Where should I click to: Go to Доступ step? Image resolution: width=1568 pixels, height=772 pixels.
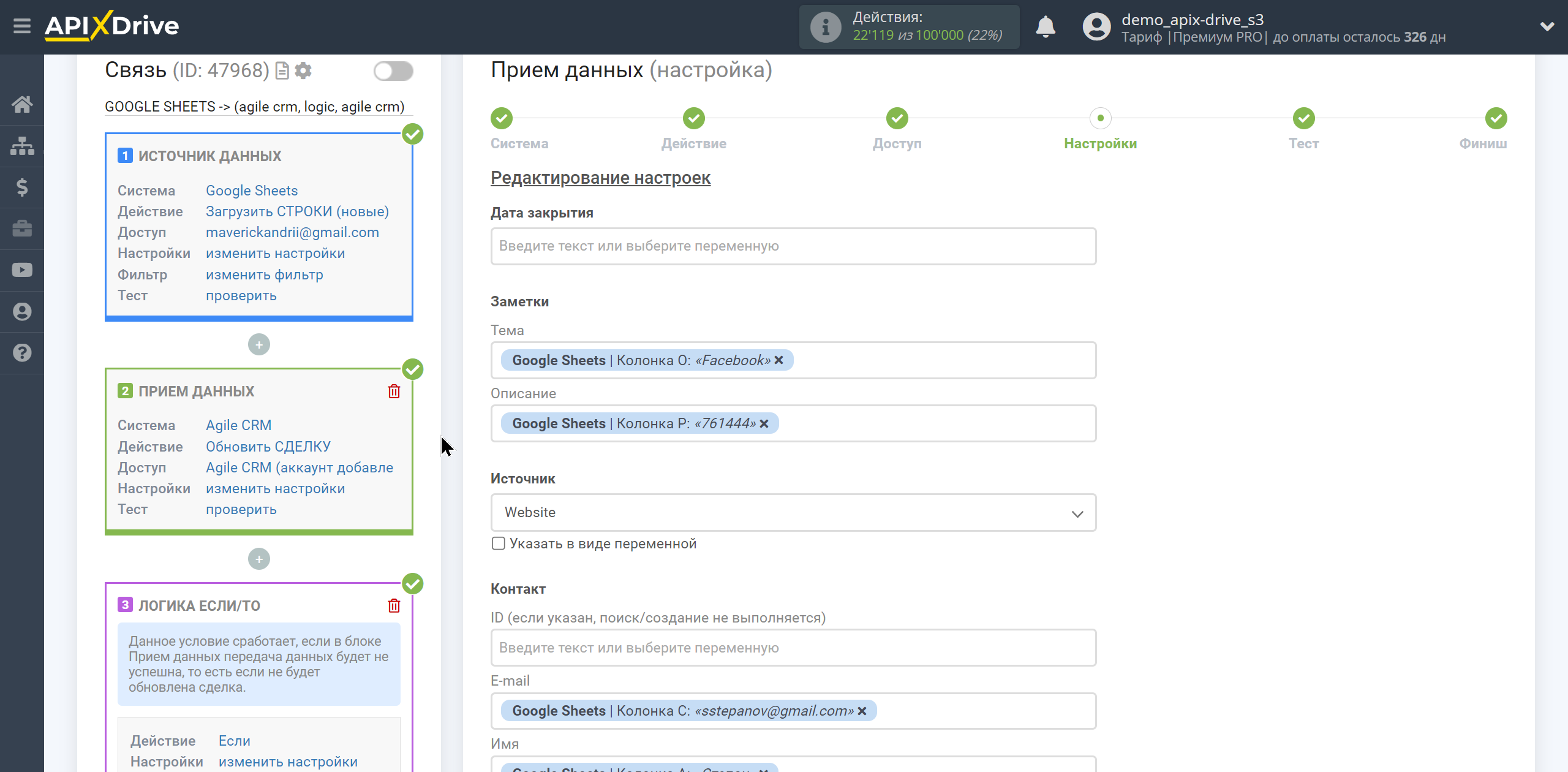pyautogui.click(x=897, y=118)
